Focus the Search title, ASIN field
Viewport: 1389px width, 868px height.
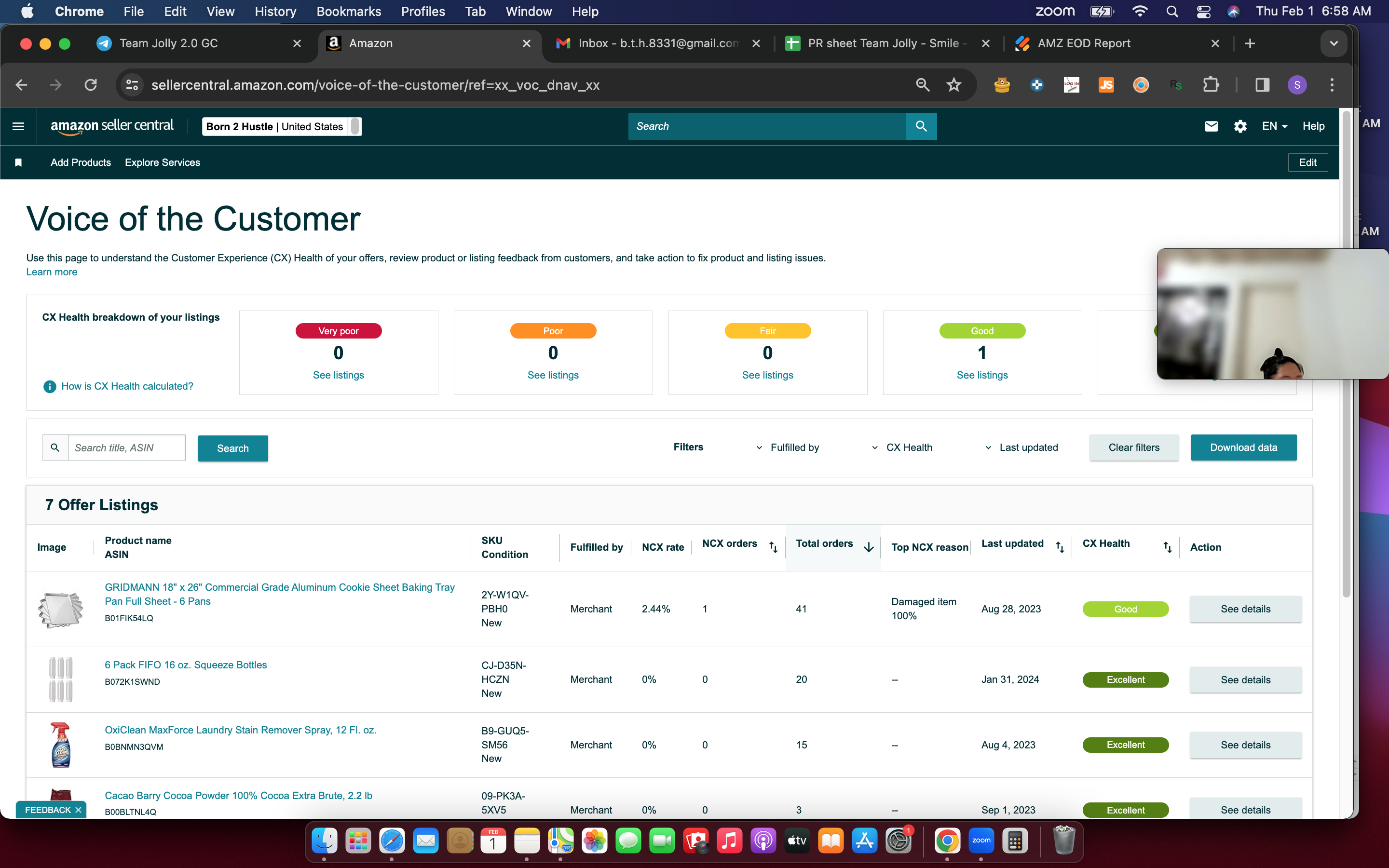127,448
